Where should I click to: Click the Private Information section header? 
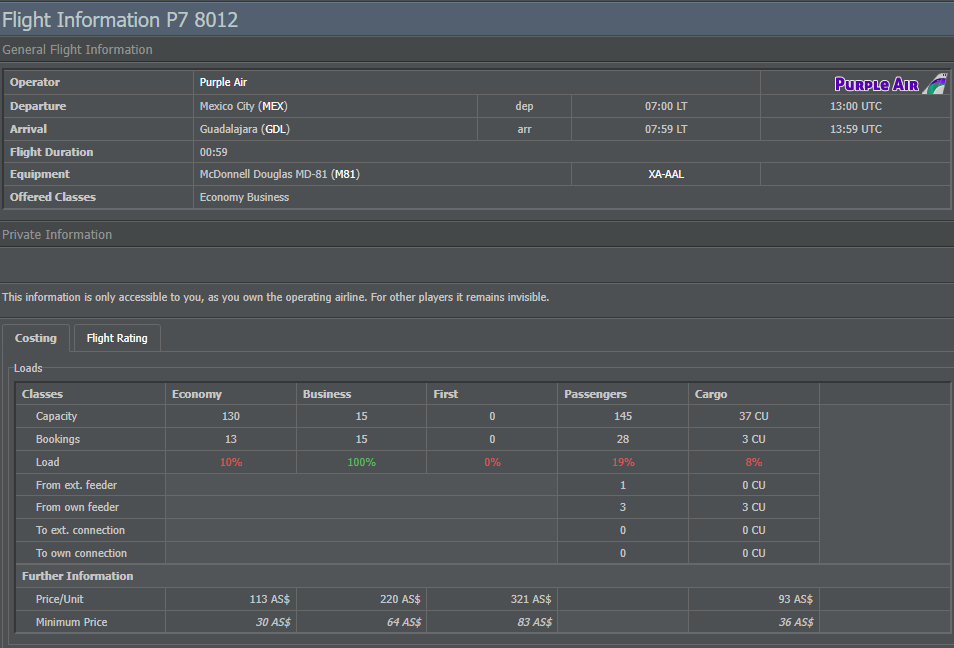coord(57,235)
